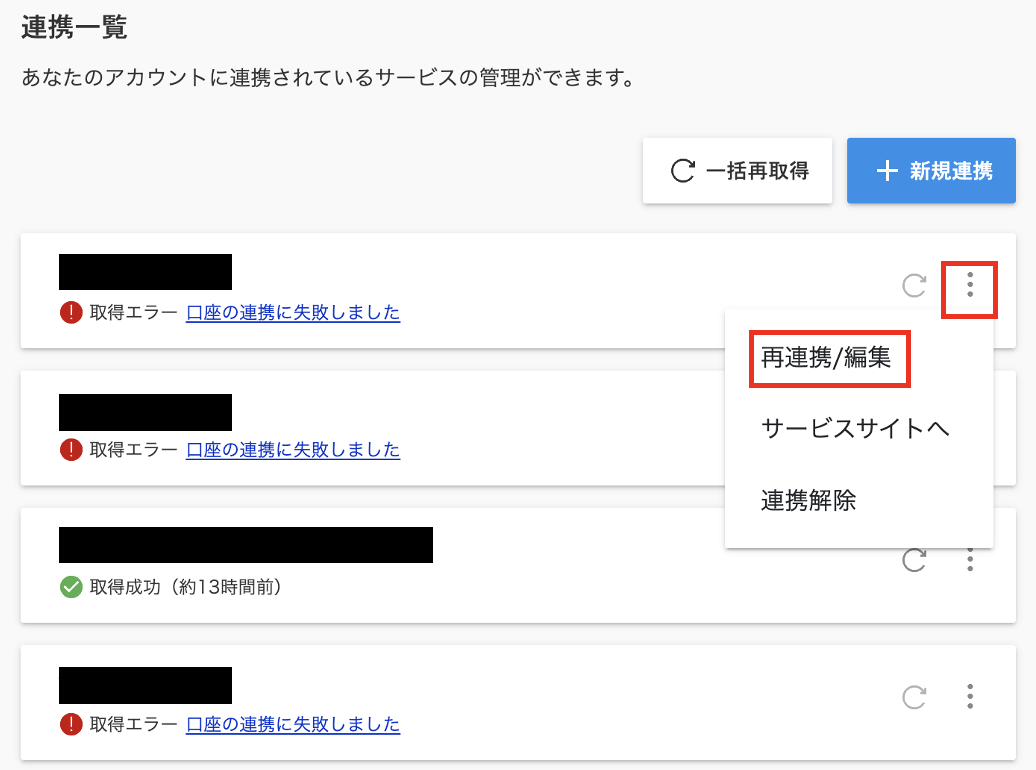1036x770 pixels.
Task: Click the 取得エラー label in the first card
Action: click(133, 312)
